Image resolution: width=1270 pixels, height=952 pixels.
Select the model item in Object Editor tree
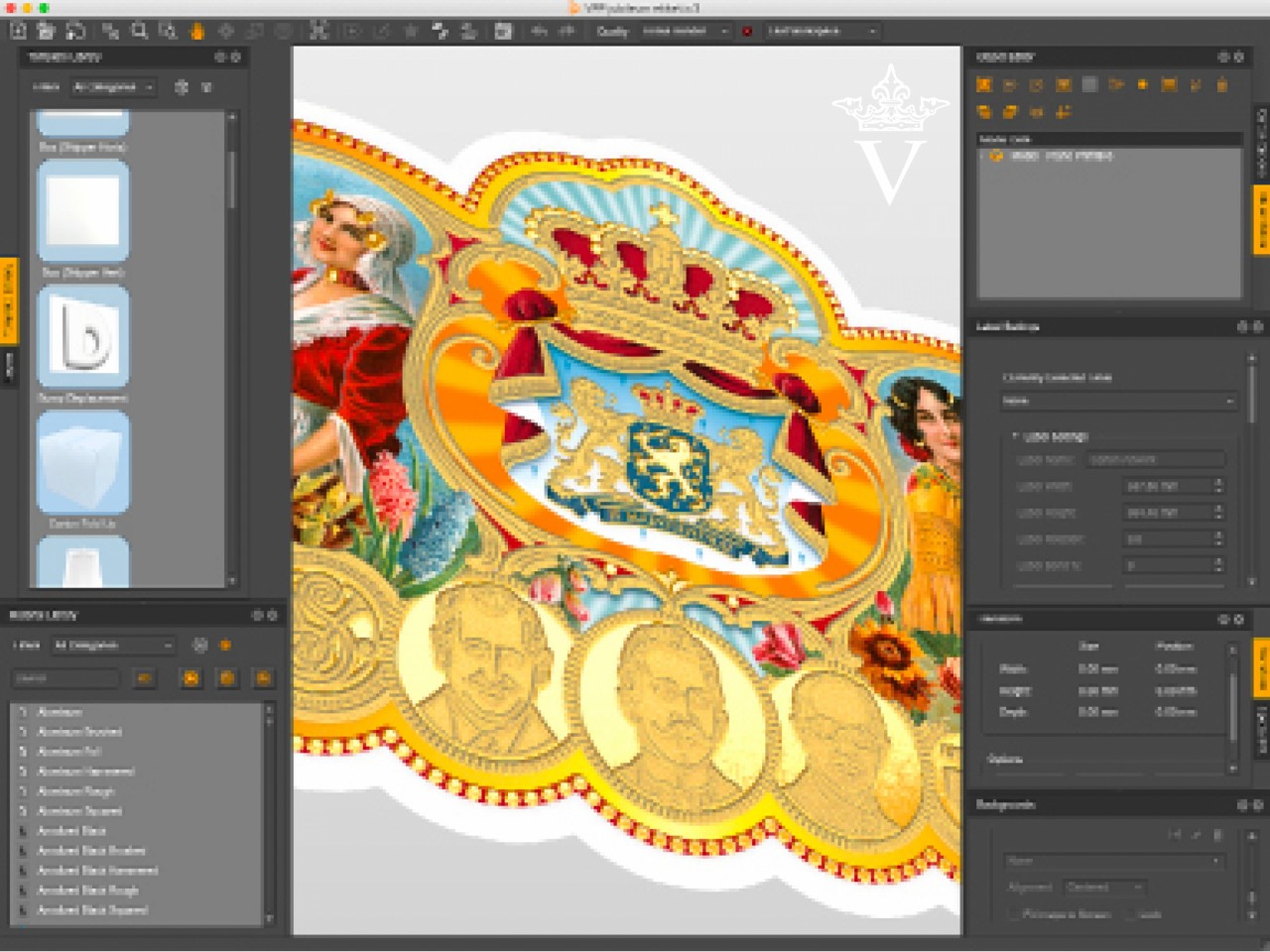pyautogui.click(x=1062, y=156)
